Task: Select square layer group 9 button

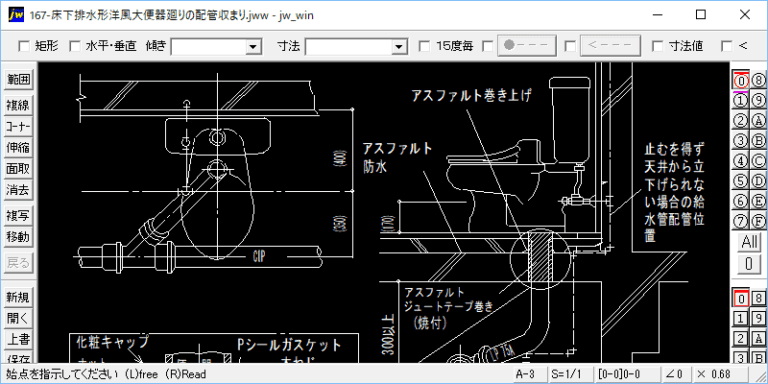Action: tap(758, 318)
